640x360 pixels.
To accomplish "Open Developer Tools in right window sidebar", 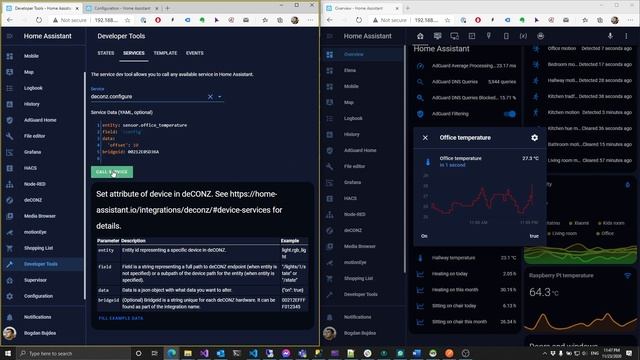I will 363,294.
